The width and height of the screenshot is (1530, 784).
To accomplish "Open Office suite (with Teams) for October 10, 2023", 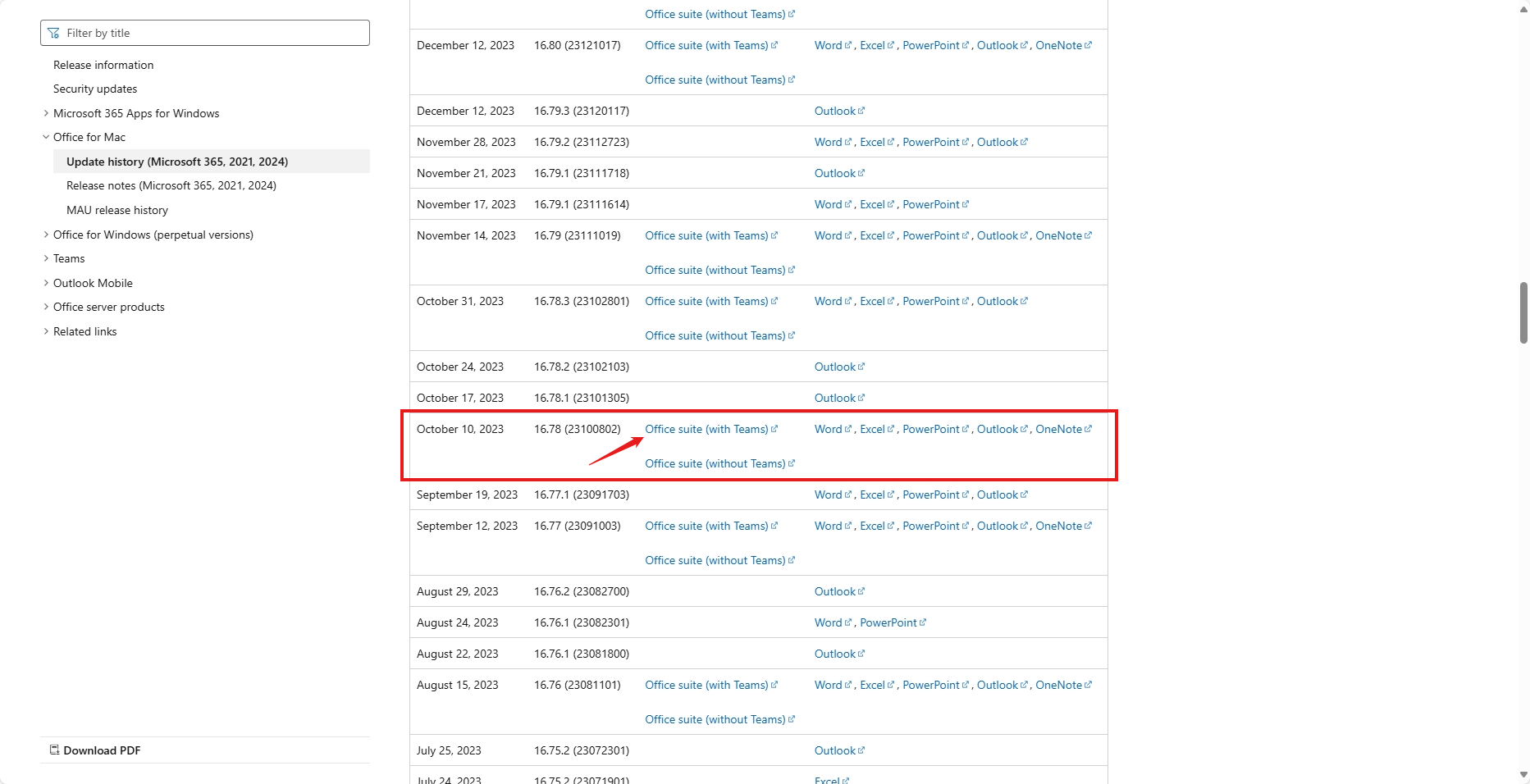I will (x=711, y=429).
